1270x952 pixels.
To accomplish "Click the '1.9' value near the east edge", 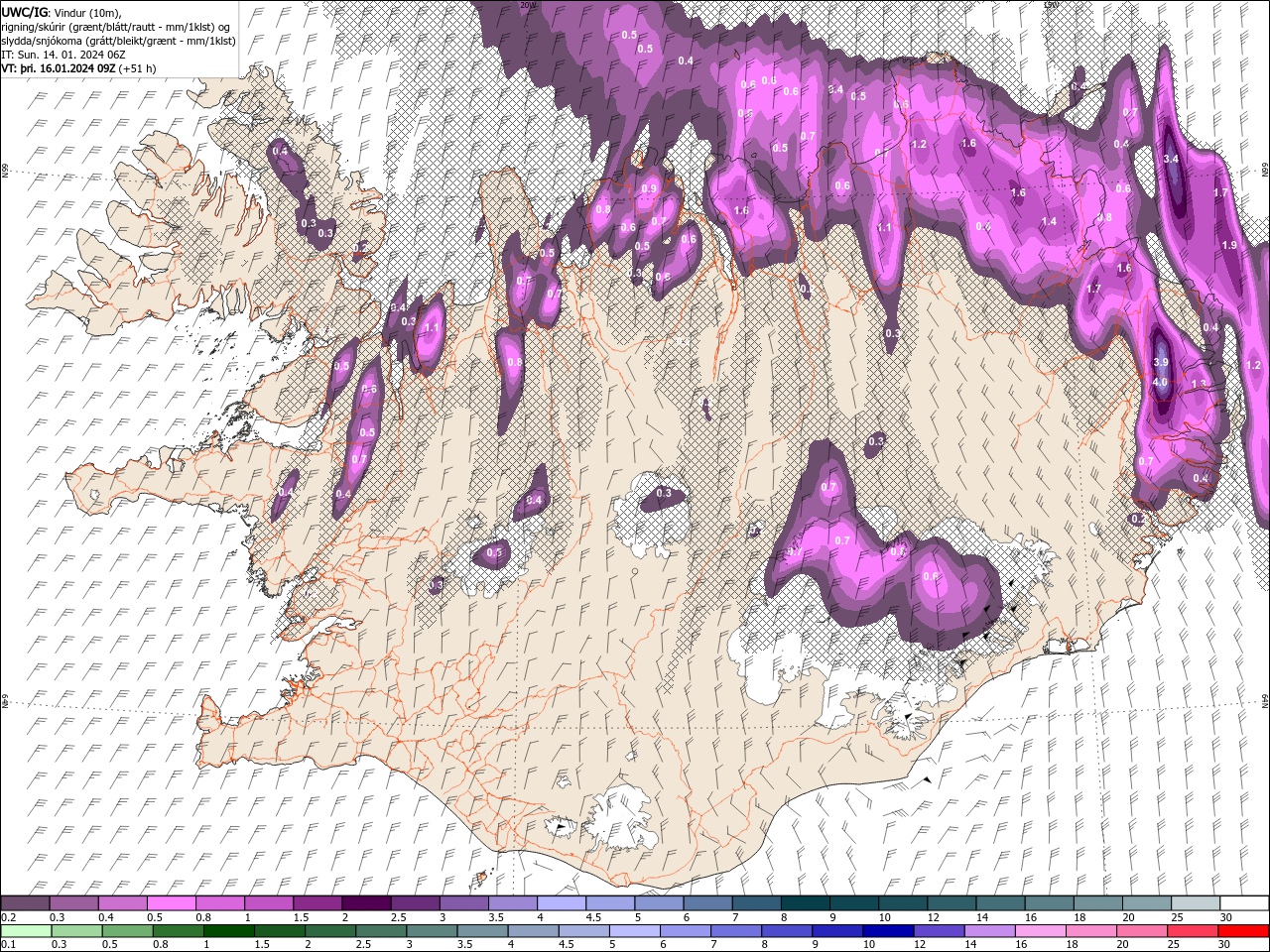I will (x=1229, y=245).
